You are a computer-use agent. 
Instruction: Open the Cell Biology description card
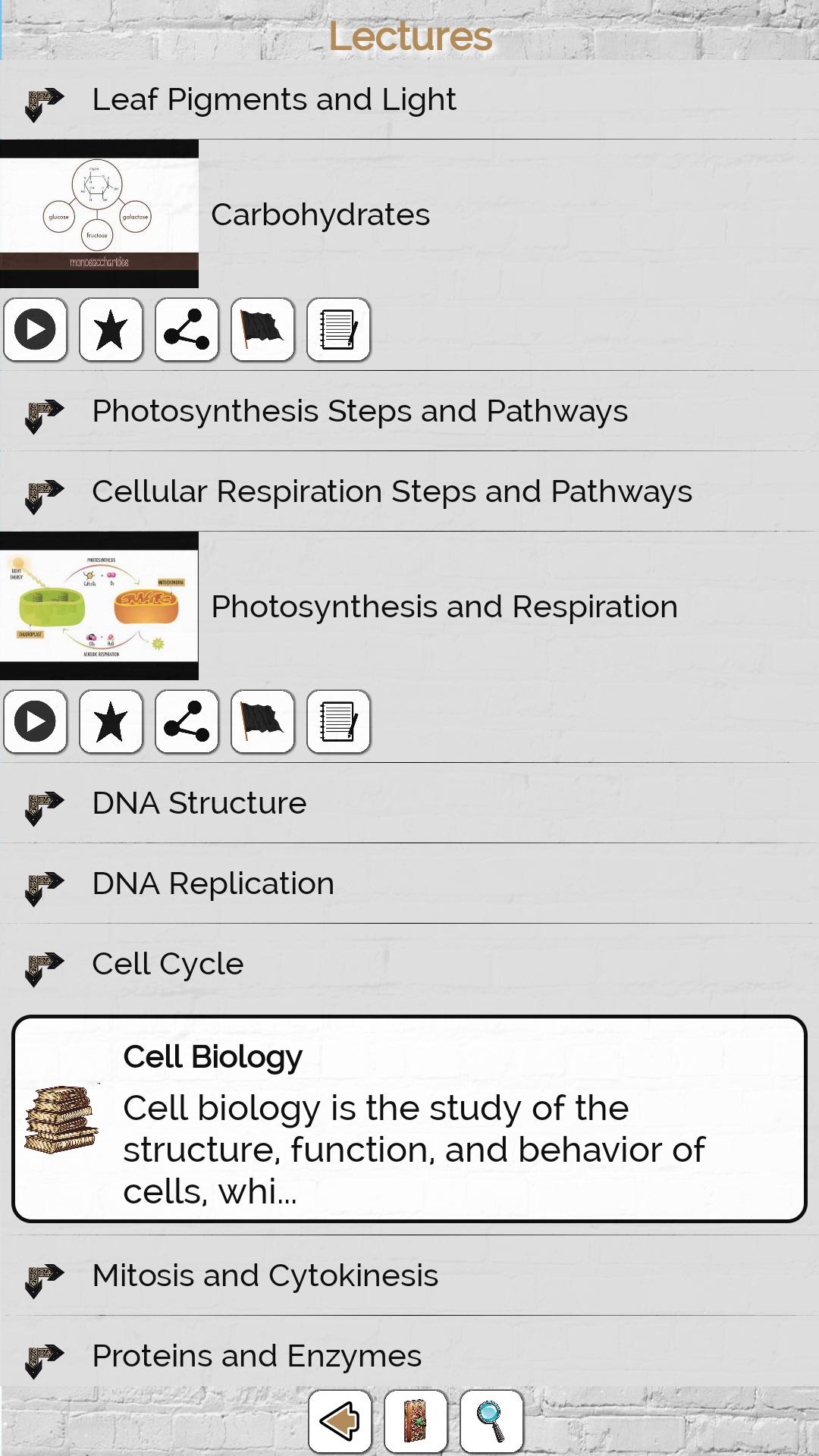click(x=409, y=1119)
